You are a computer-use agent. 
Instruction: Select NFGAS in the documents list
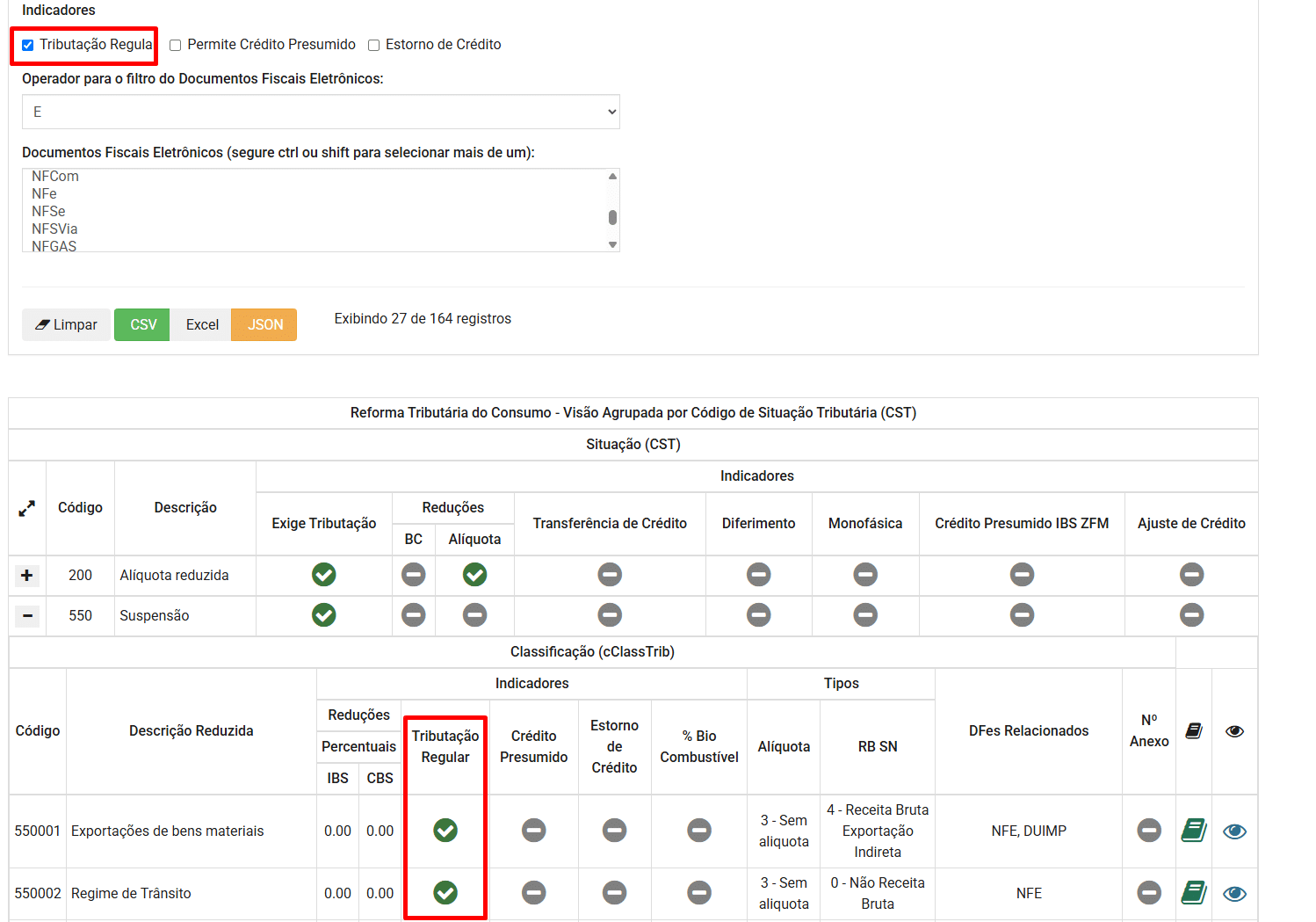tap(54, 245)
